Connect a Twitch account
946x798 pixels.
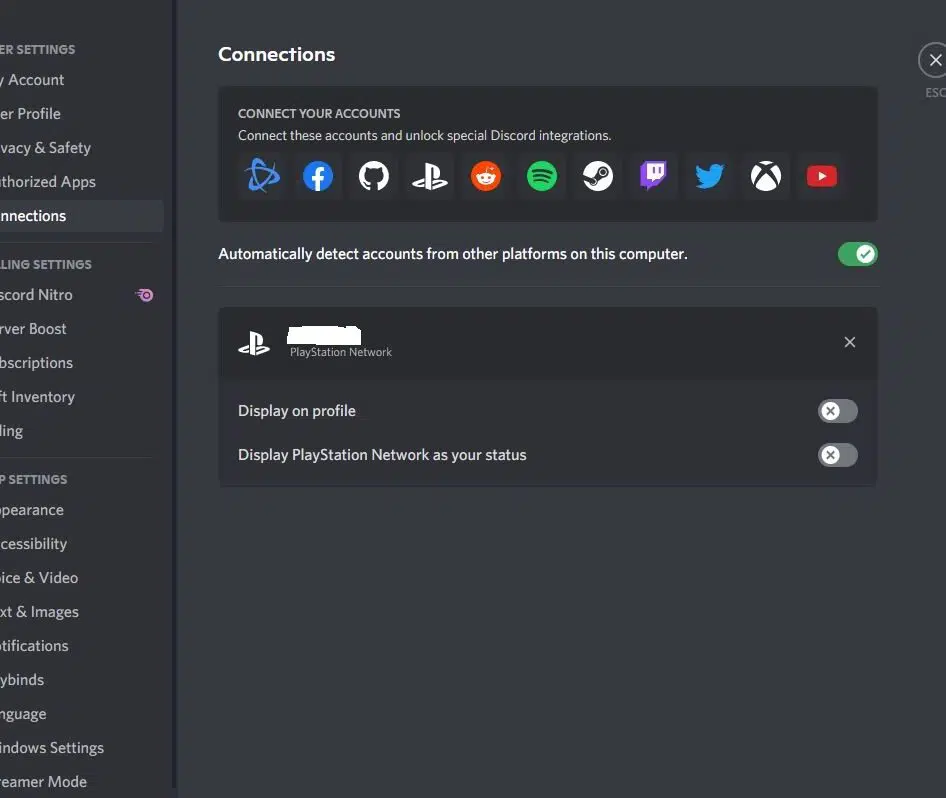click(653, 176)
